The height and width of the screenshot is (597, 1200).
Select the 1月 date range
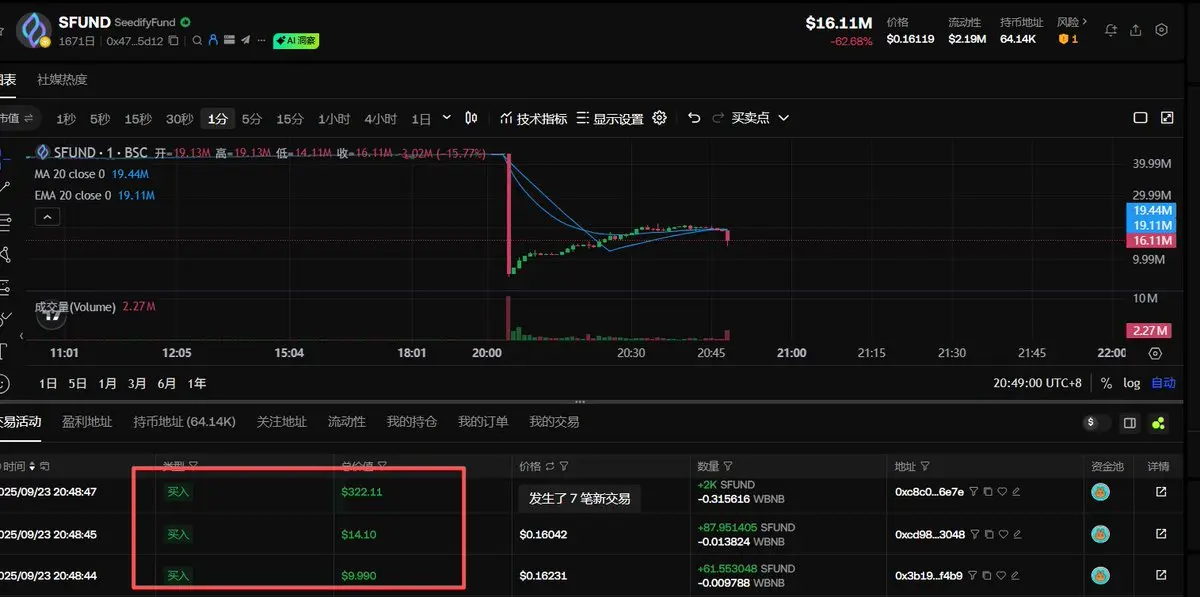(107, 383)
